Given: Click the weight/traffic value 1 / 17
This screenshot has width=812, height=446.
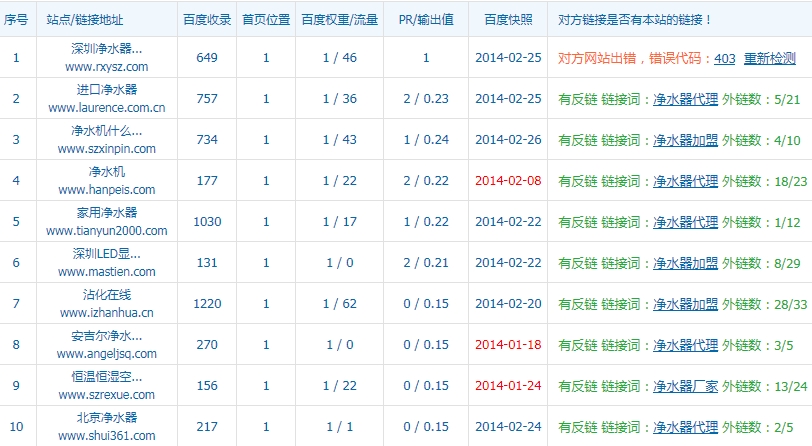Looking at the screenshot, I should tap(340, 221).
